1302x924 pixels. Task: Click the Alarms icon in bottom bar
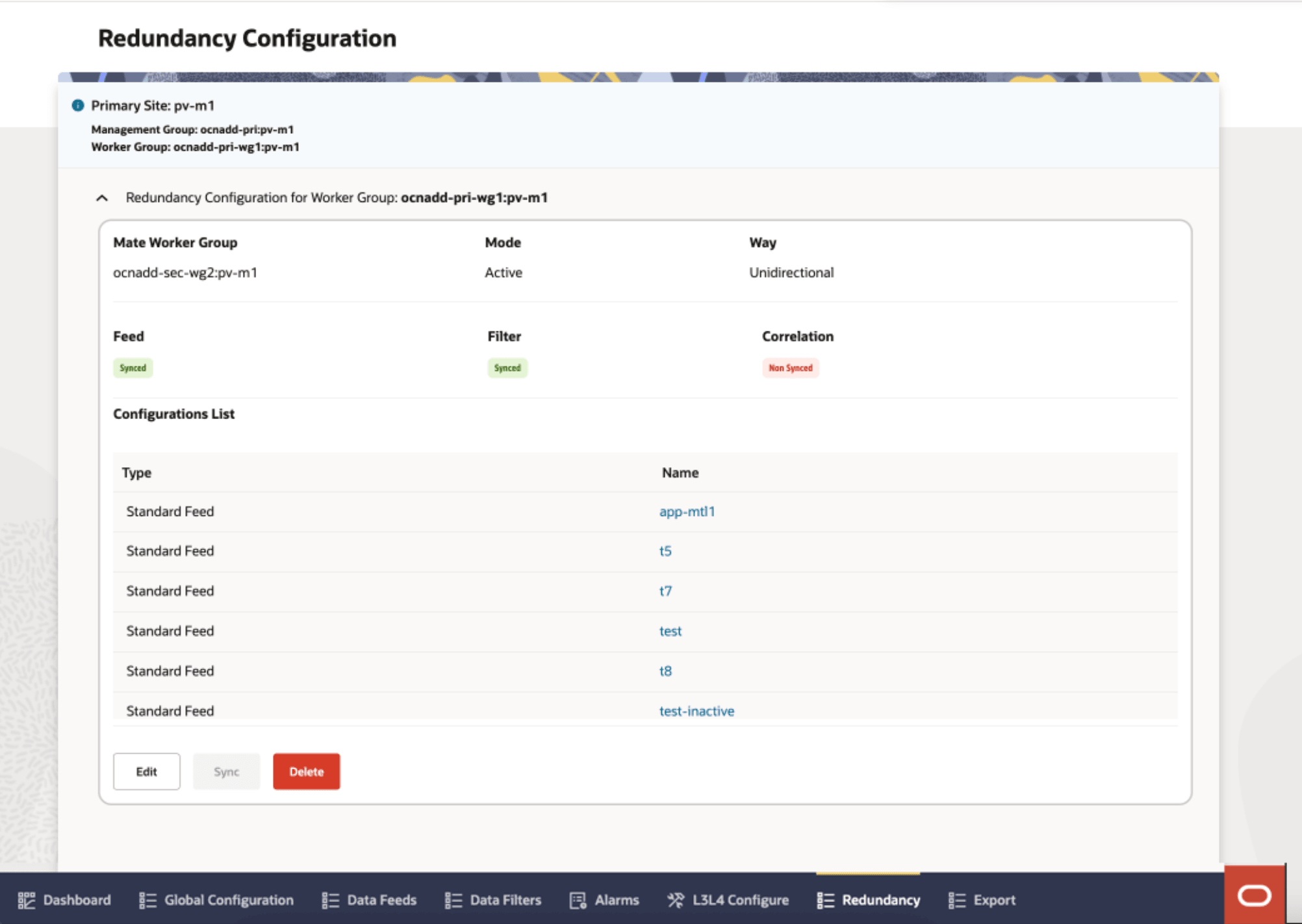(x=578, y=900)
